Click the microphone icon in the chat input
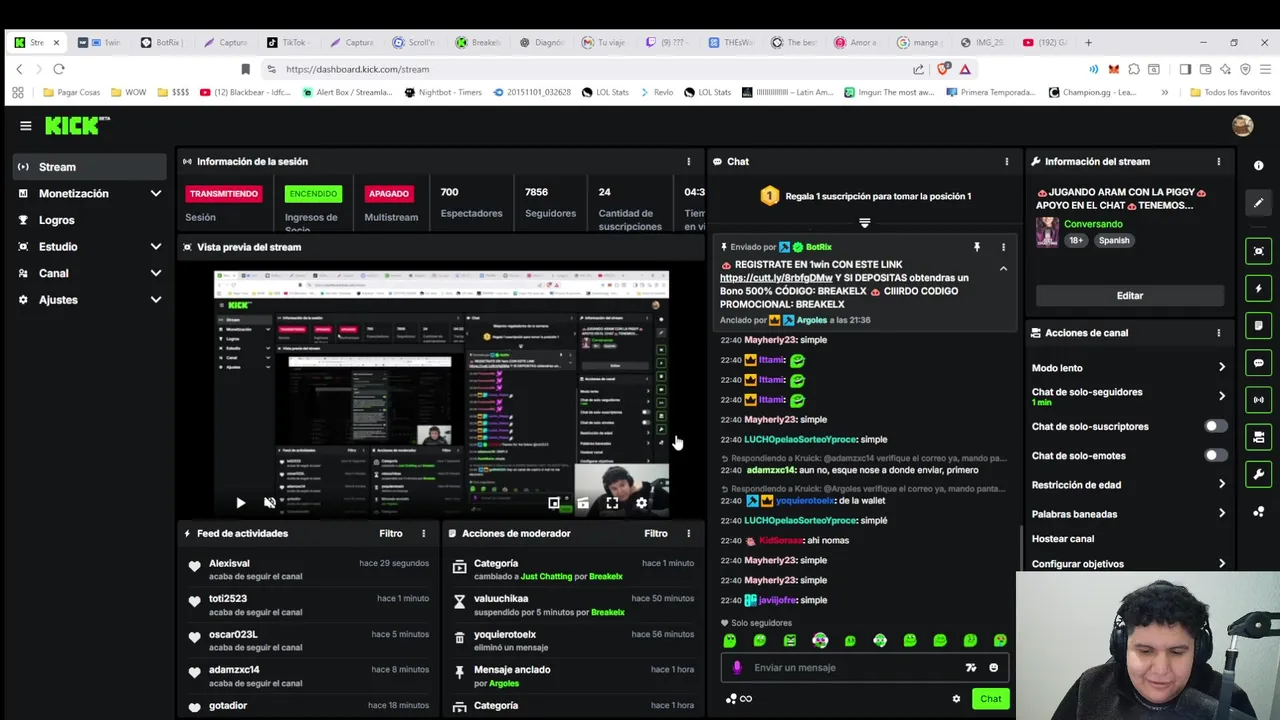The image size is (1280, 720). (x=737, y=668)
